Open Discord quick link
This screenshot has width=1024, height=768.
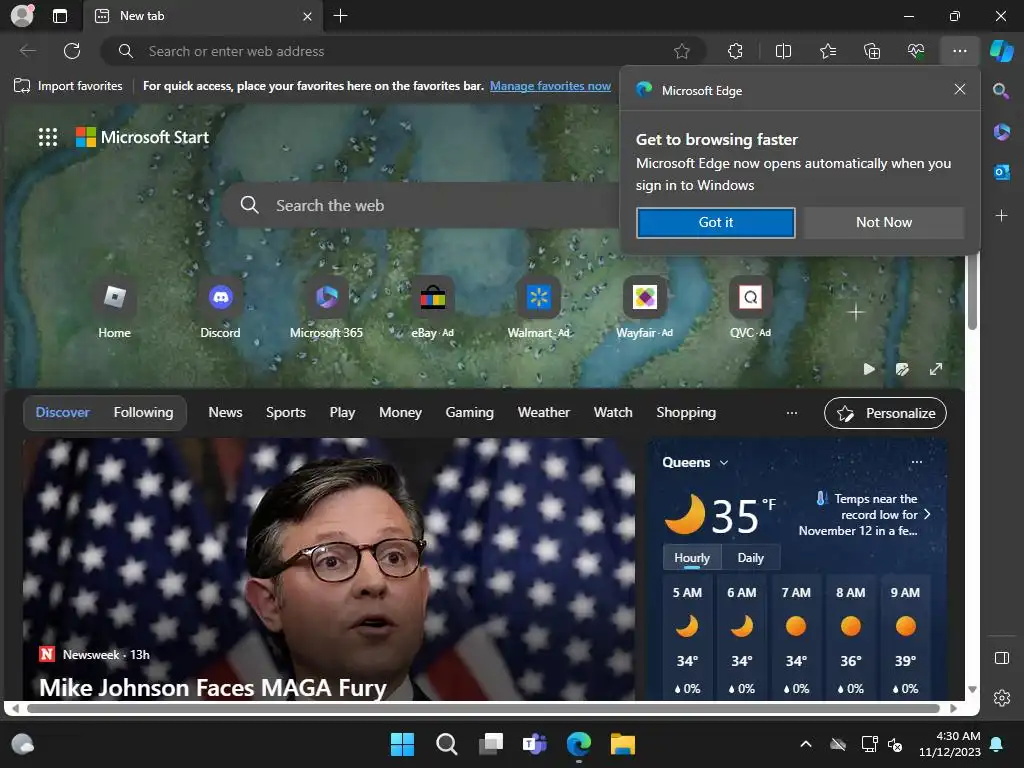click(220, 308)
